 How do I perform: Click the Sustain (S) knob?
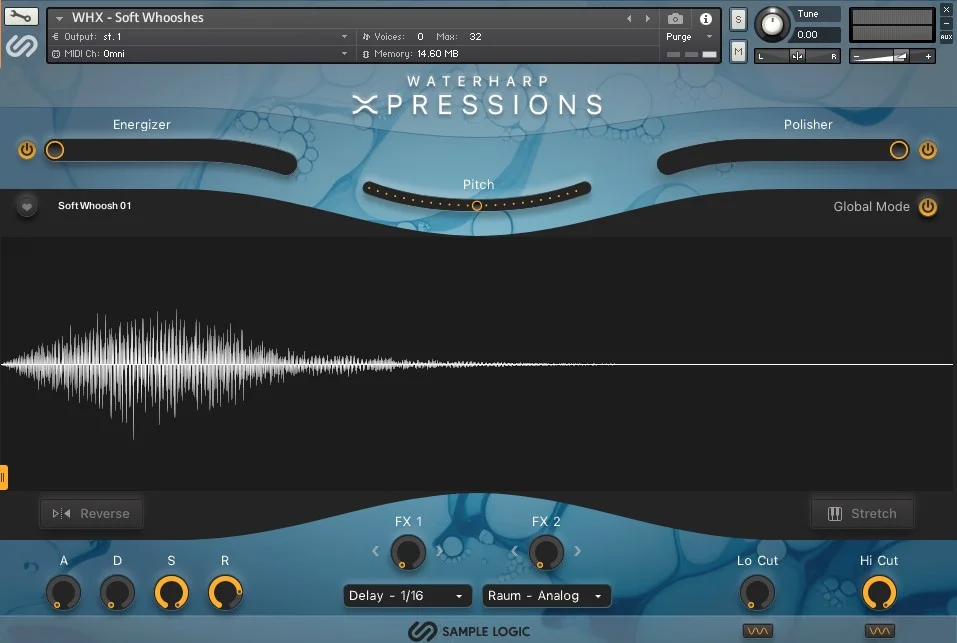click(x=171, y=592)
